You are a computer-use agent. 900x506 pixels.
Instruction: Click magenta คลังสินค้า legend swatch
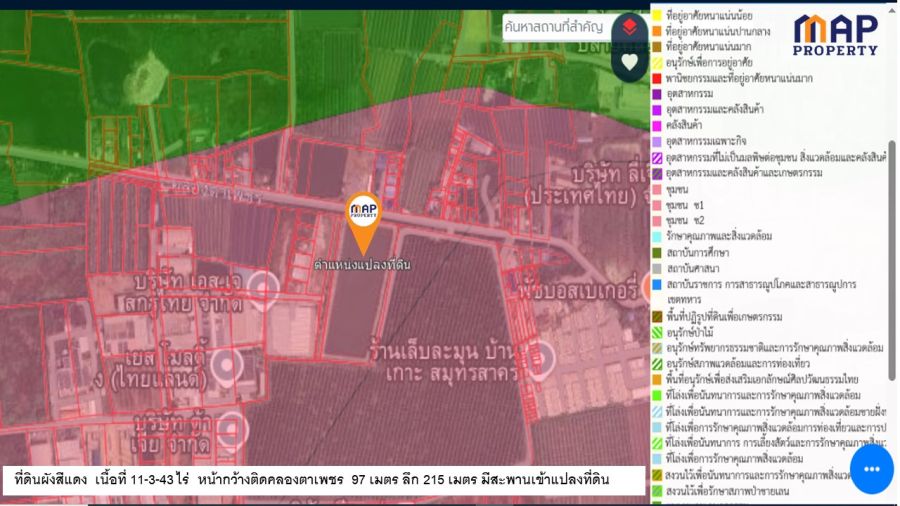(x=657, y=126)
